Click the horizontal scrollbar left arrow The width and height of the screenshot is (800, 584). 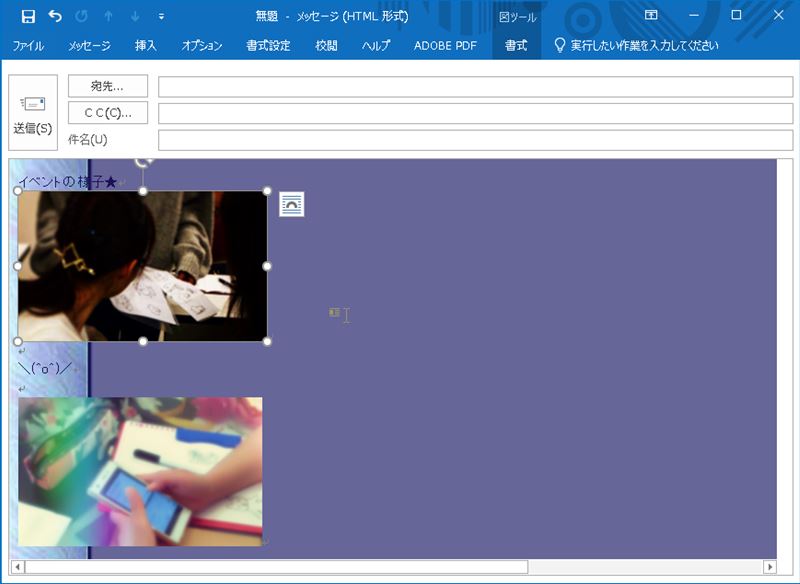click(x=17, y=567)
